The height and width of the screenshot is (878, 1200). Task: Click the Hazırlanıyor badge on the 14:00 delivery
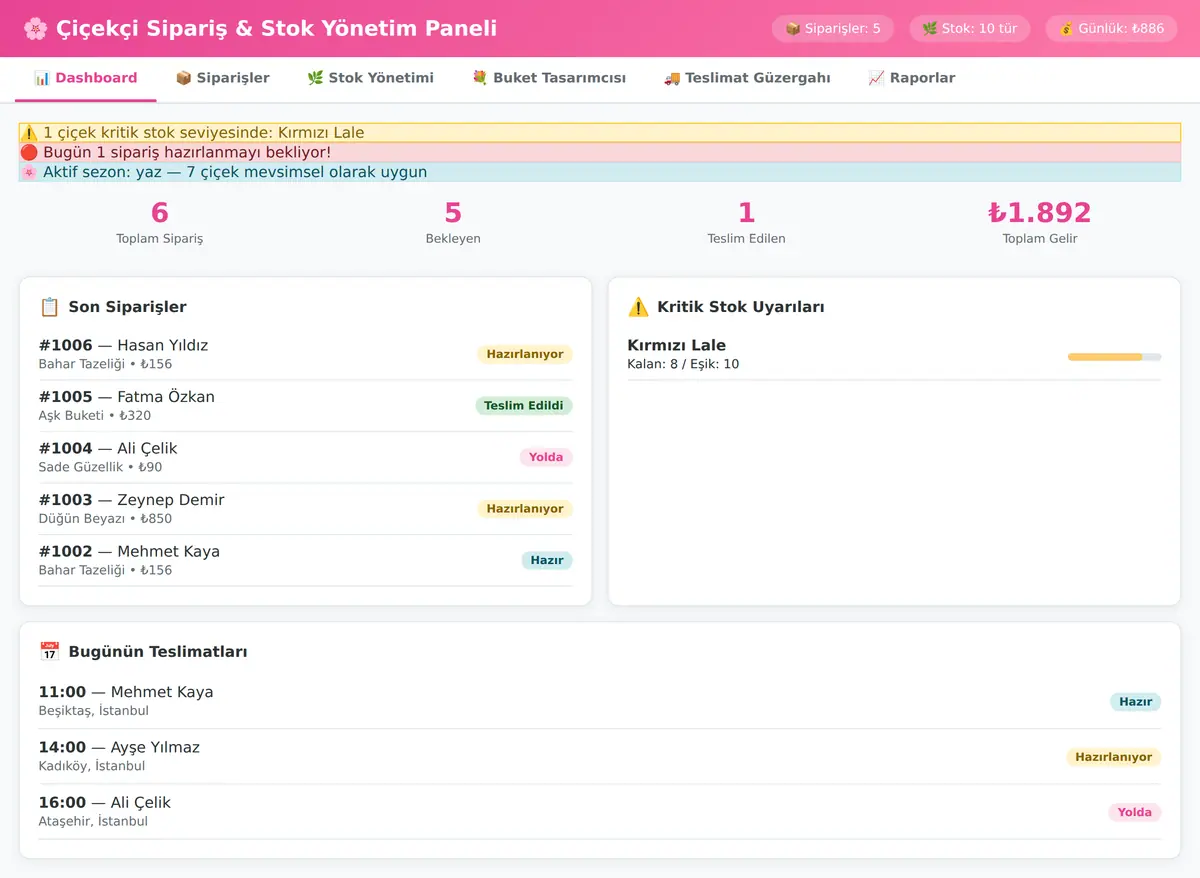point(1114,757)
